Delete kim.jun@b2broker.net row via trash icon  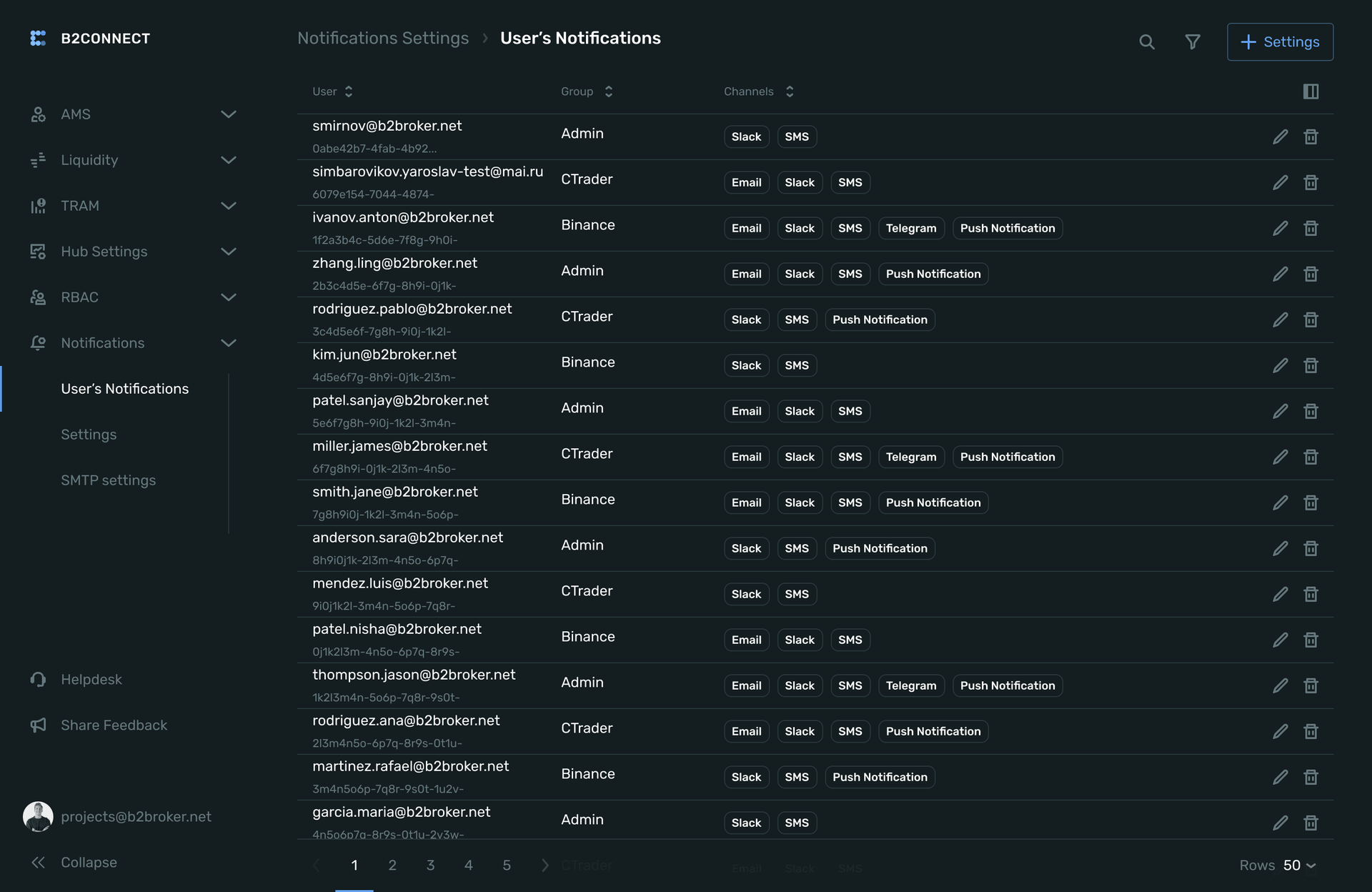point(1311,365)
